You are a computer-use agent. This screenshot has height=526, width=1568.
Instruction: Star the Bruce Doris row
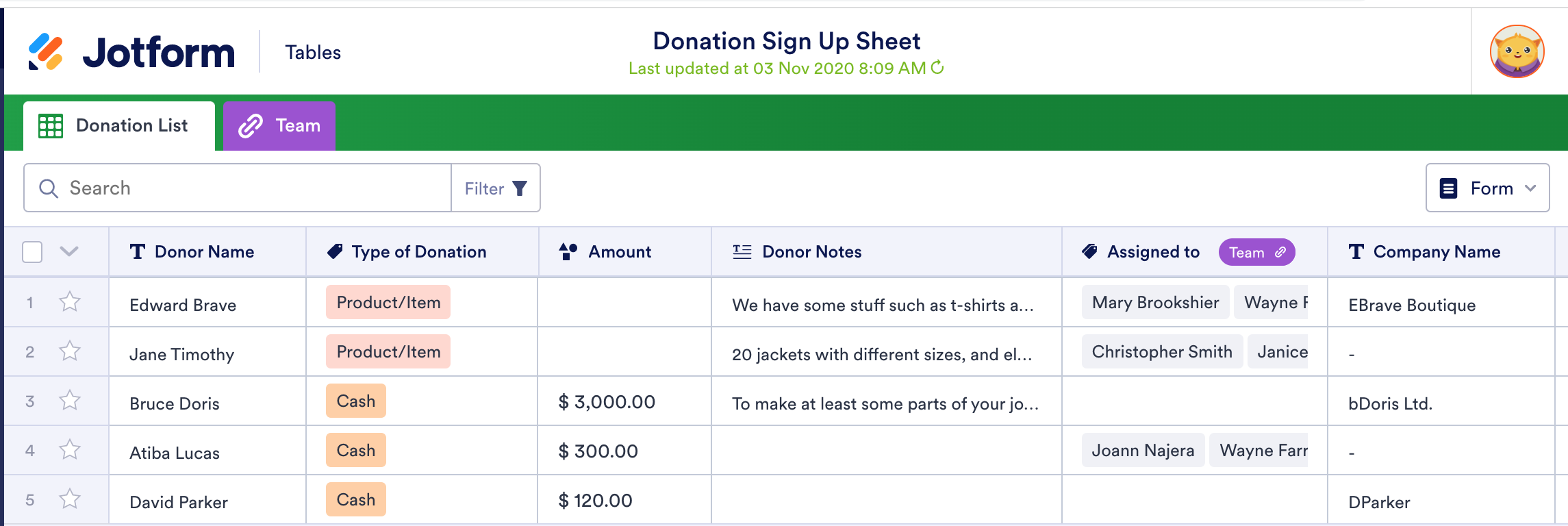click(x=70, y=401)
